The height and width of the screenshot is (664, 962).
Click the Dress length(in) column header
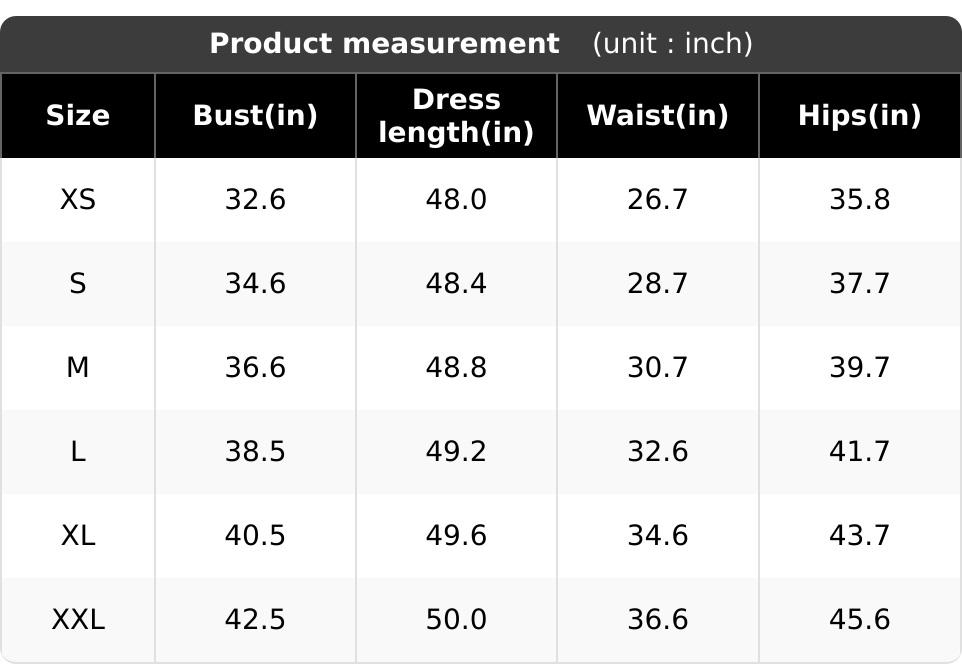456,116
